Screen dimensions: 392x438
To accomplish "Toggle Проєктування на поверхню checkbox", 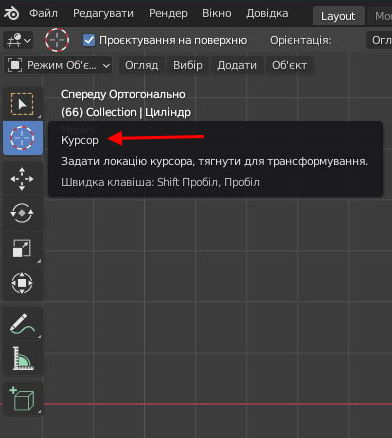I will (89, 40).
